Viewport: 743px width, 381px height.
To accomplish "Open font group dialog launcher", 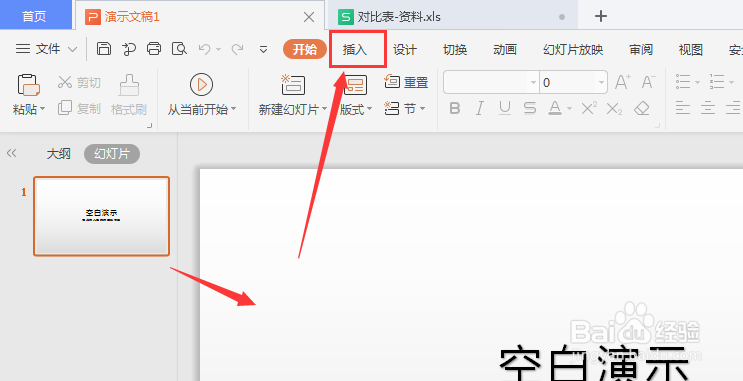I will click(x=658, y=126).
